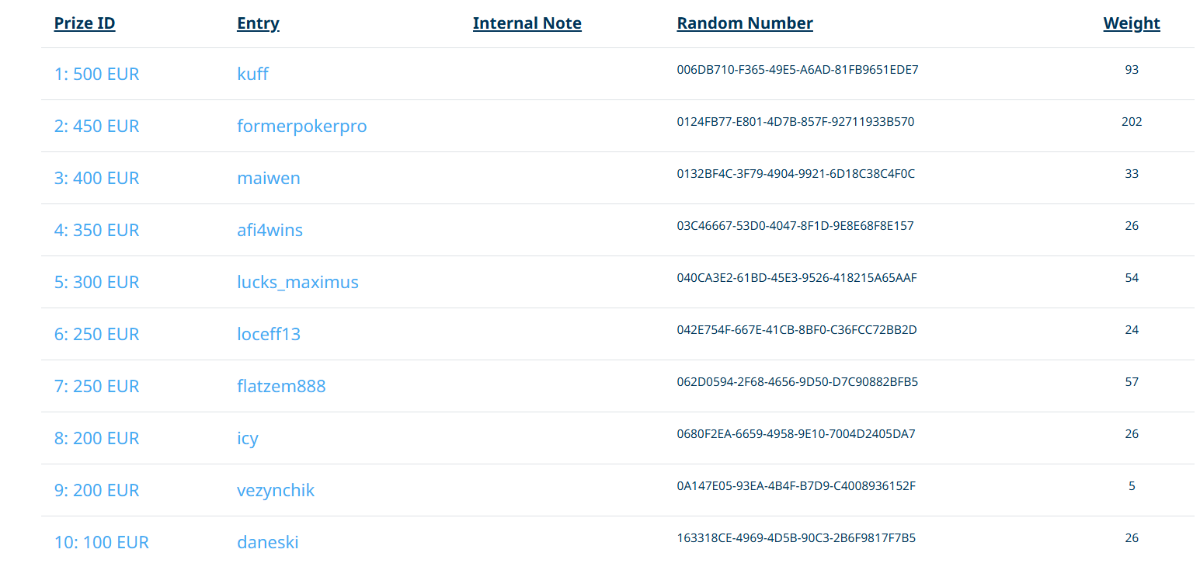Open the afi4wins entry link

click(270, 230)
